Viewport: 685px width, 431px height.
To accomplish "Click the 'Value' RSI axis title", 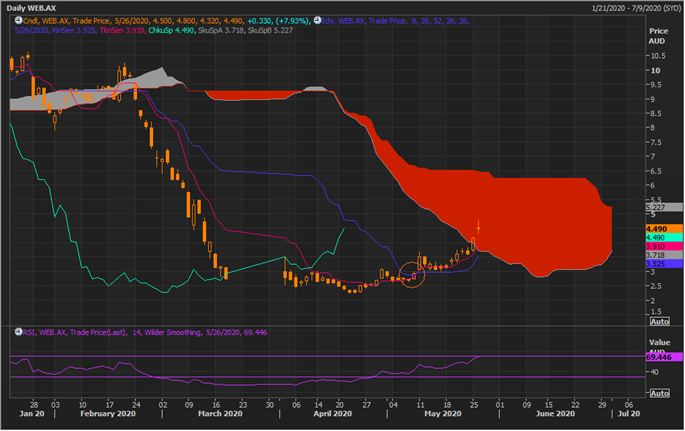I will tap(659, 342).
